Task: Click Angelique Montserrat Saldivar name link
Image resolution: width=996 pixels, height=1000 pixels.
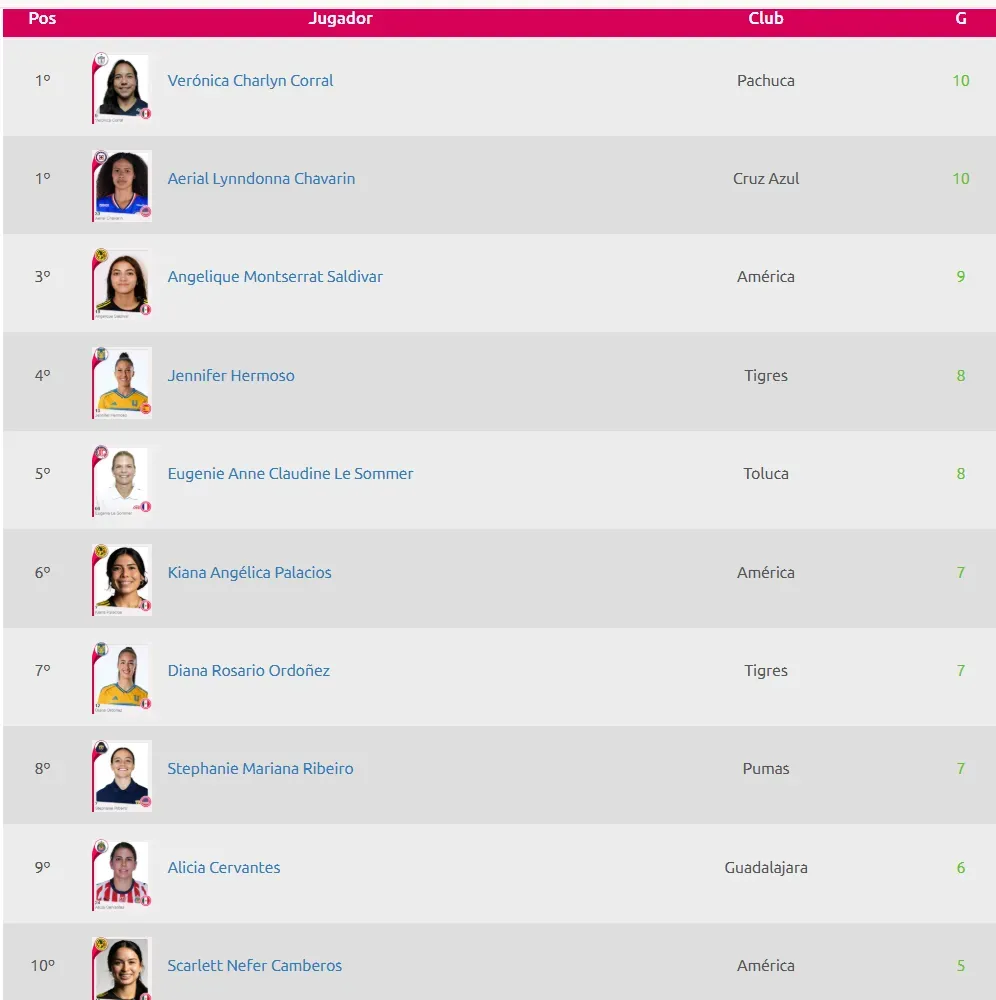Action: pos(275,277)
